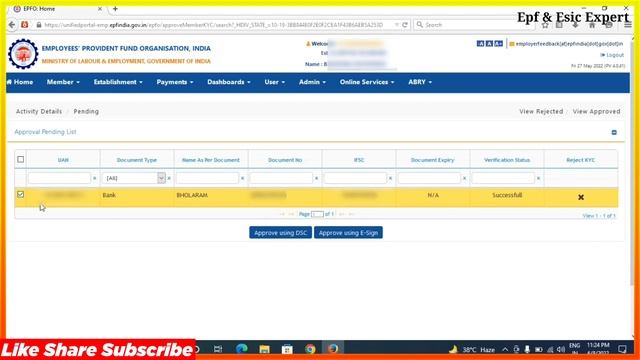Collapse the Approval Pending List panel
This screenshot has height=360, width=640.
click(x=614, y=133)
